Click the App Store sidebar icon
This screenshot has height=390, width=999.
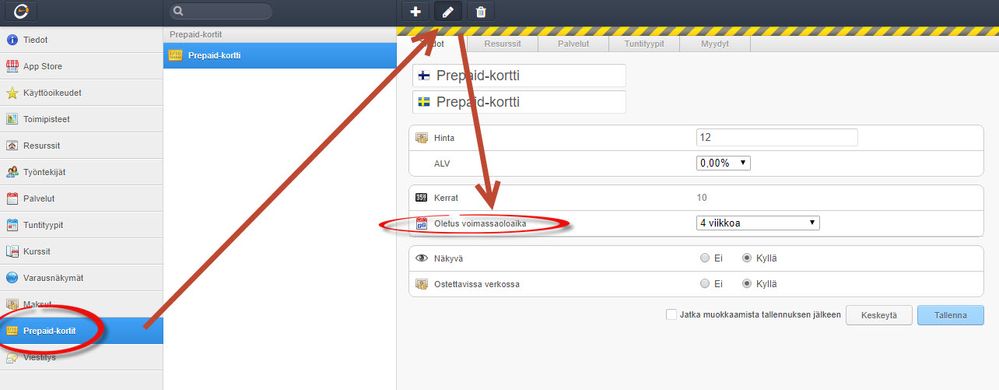(x=11, y=66)
